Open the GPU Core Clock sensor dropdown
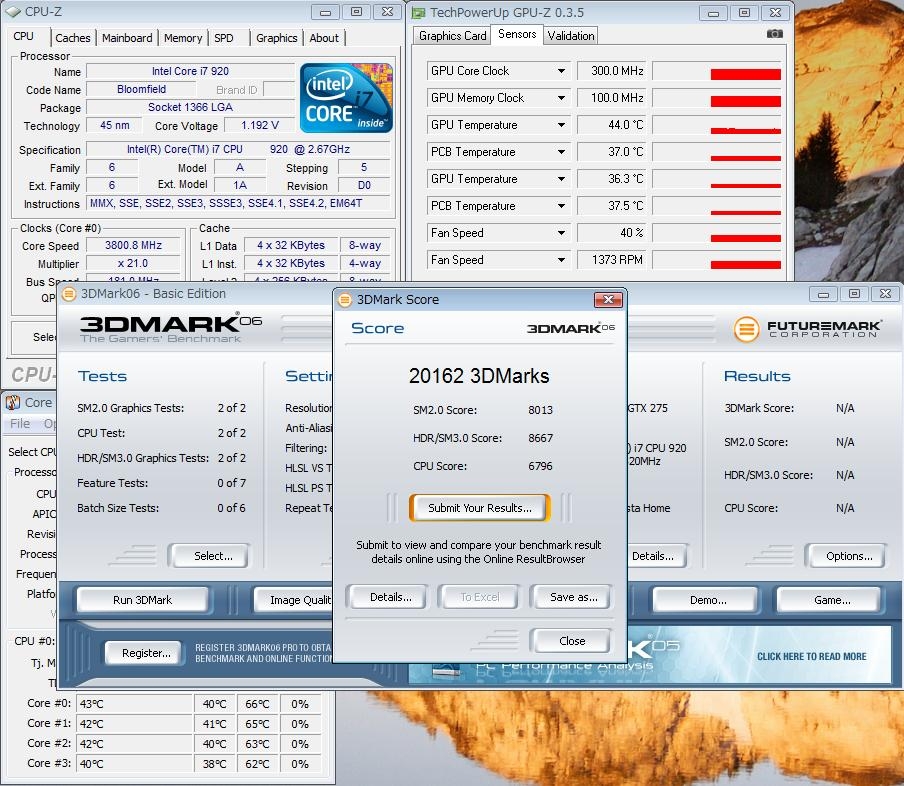904x786 pixels. pyautogui.click(x=561, y=71)
